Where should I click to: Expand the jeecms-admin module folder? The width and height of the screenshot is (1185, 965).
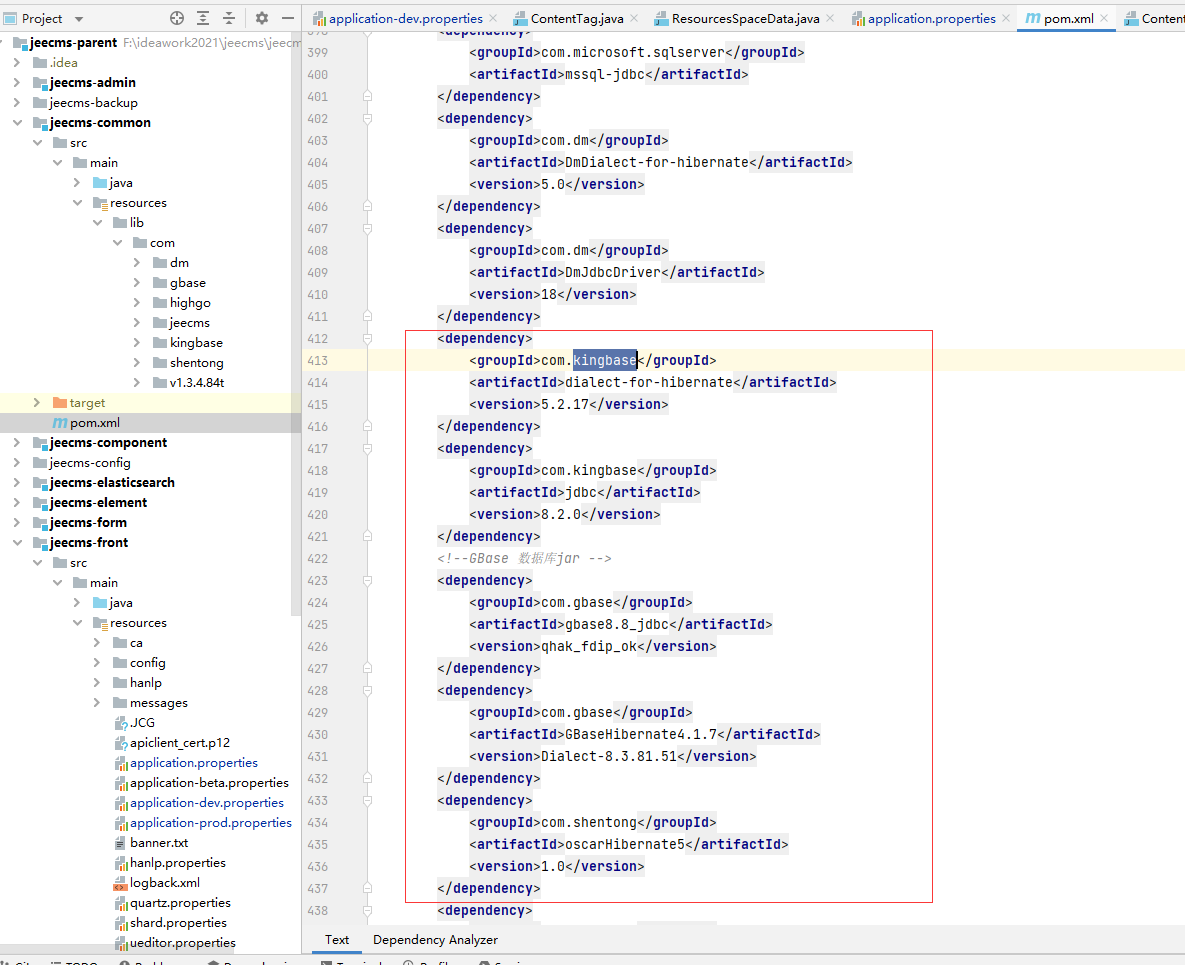click(17, 83)
